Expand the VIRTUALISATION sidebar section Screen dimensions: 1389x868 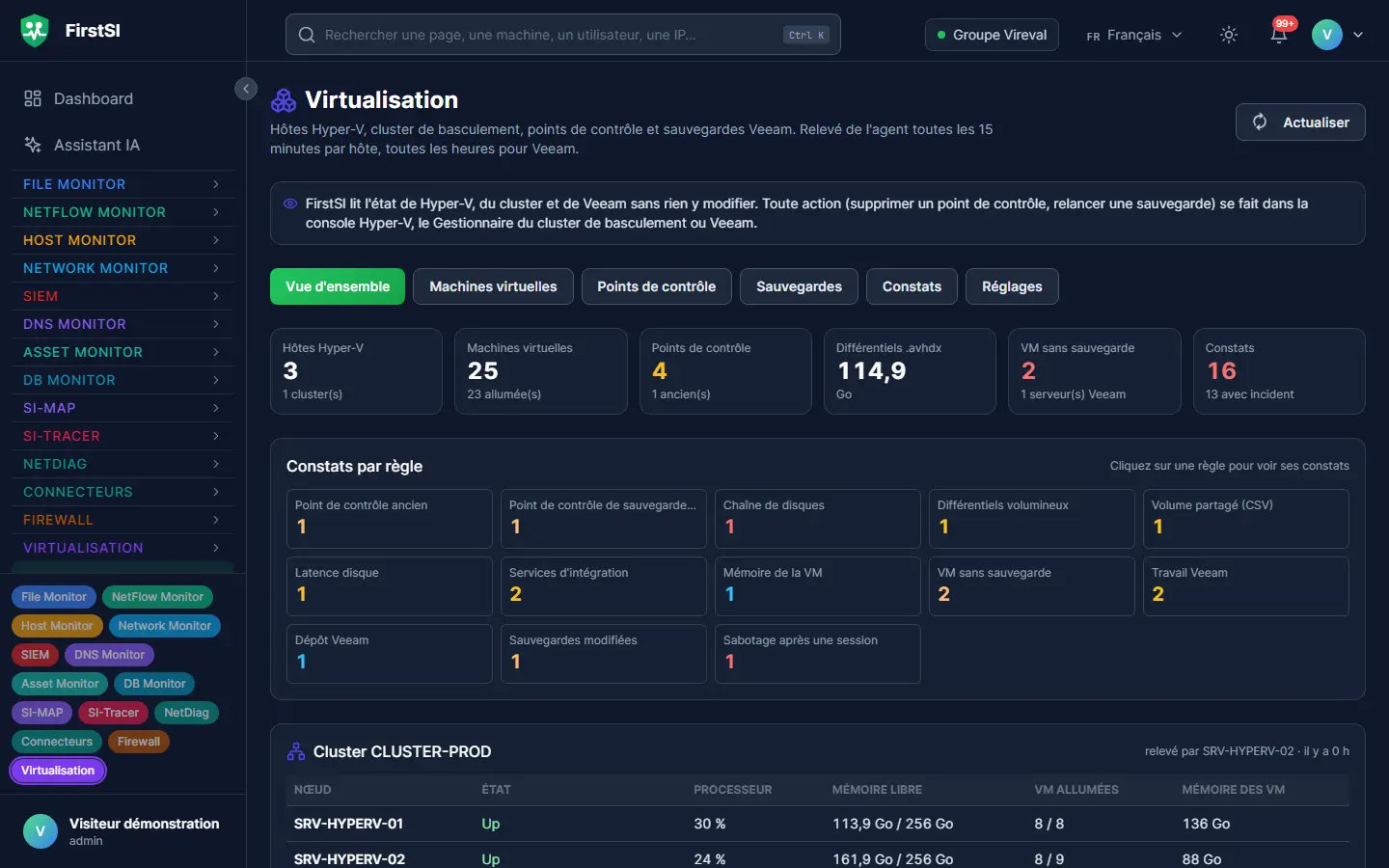point(122,548)
